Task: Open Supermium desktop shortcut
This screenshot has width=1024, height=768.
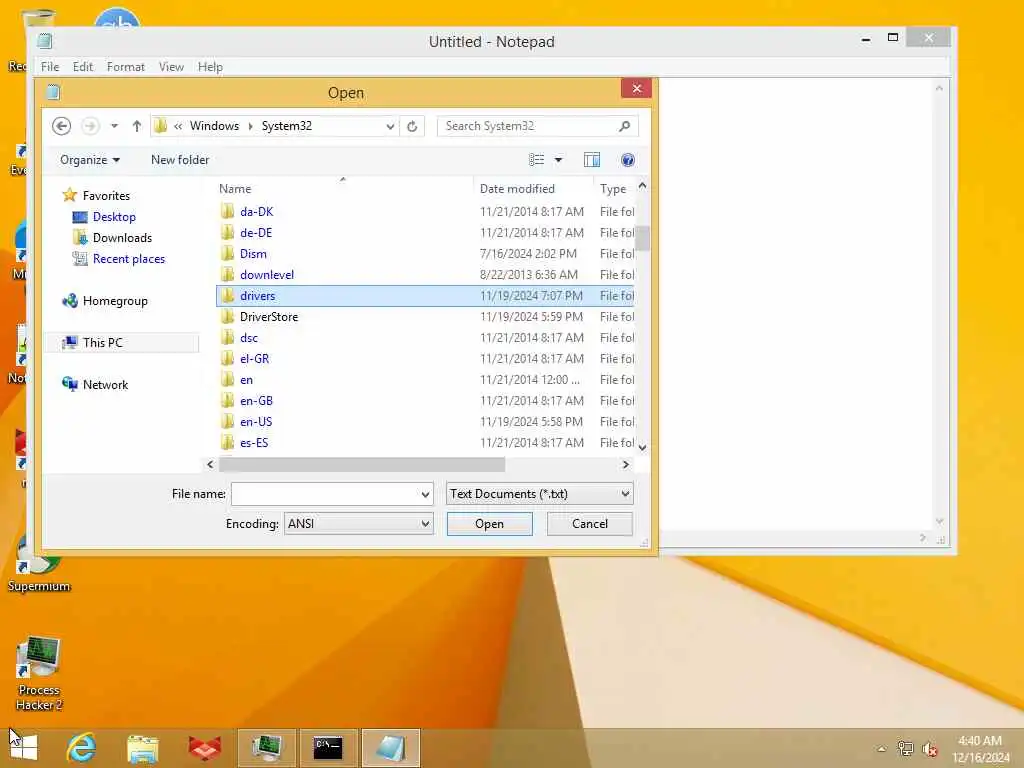Action: [39, 564]
